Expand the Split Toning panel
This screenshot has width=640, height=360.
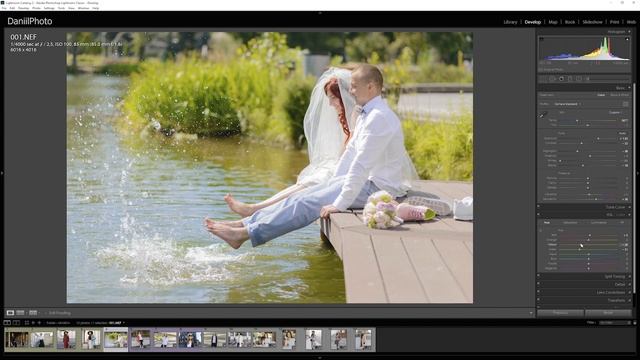[629, 276]
